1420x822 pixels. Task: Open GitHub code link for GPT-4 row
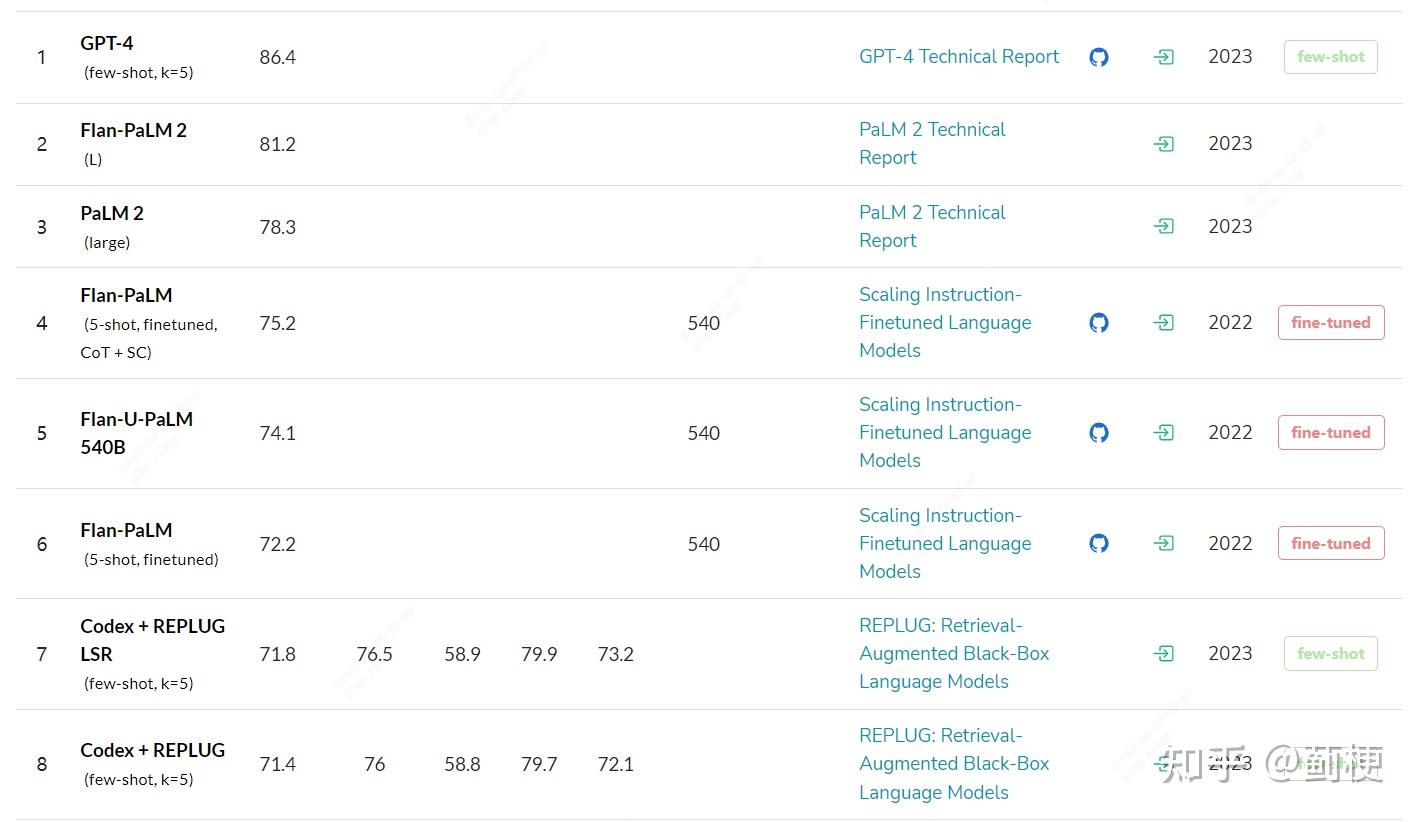(x=1099, y=57)
